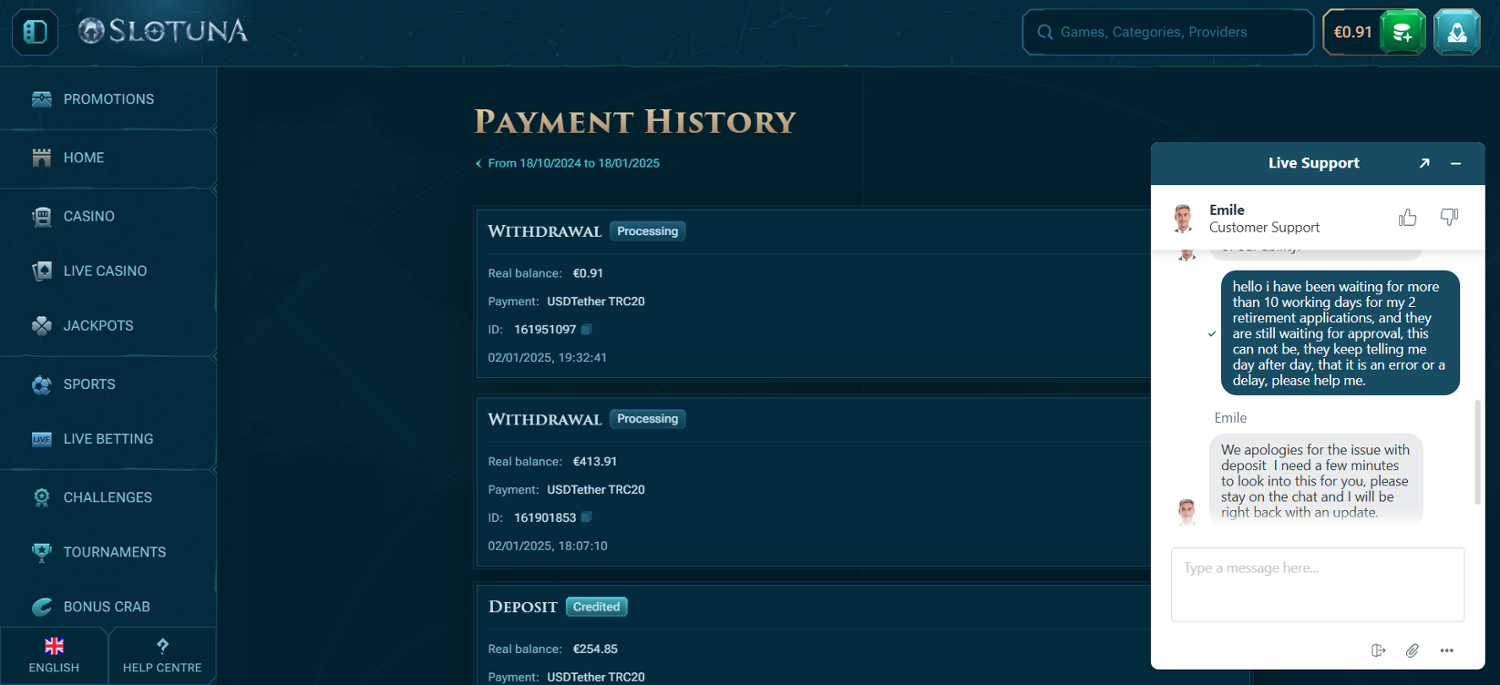Click the attach file paperclip icon
Viewport: 1500px width, 685px height.
[x=1412, y=651]
